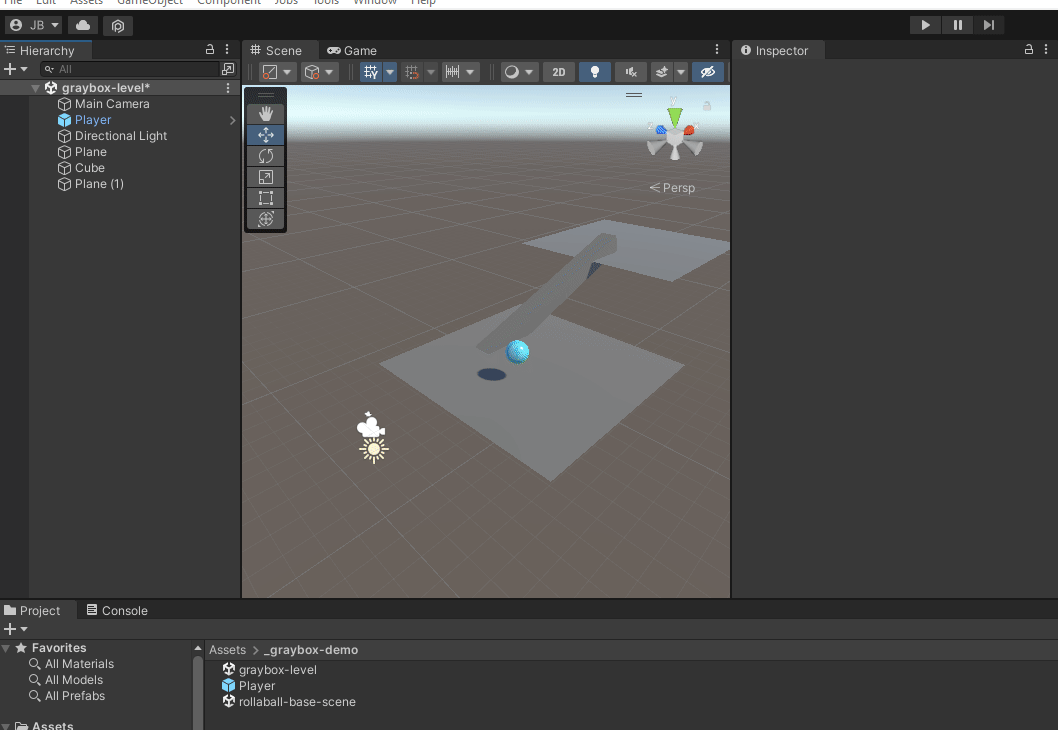Toggle hidden objects scene visibility eye
The height and width of the screenshot is (730, 1058).
click(x=708, y=72)
